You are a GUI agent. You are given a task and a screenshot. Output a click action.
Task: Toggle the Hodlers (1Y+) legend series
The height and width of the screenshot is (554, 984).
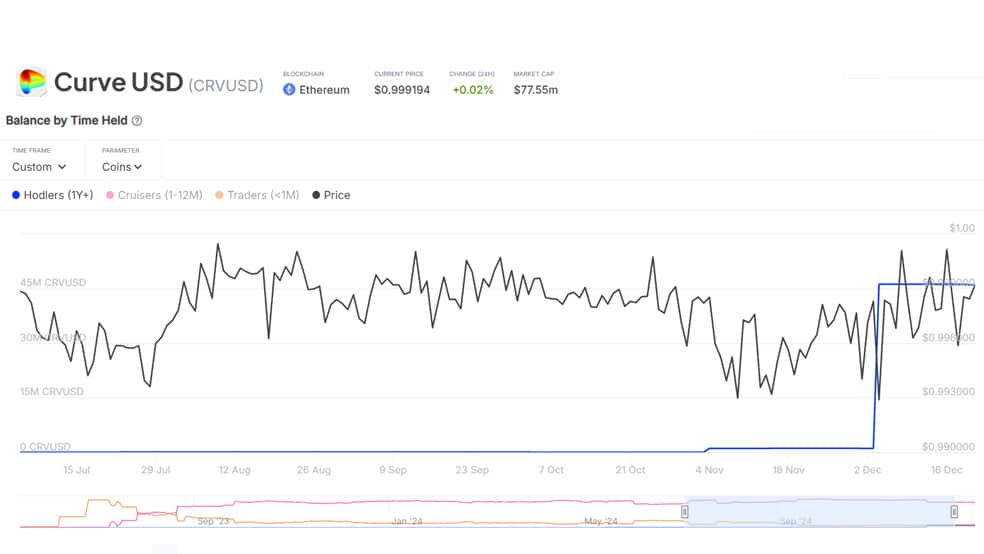click(x=53, y=195)
